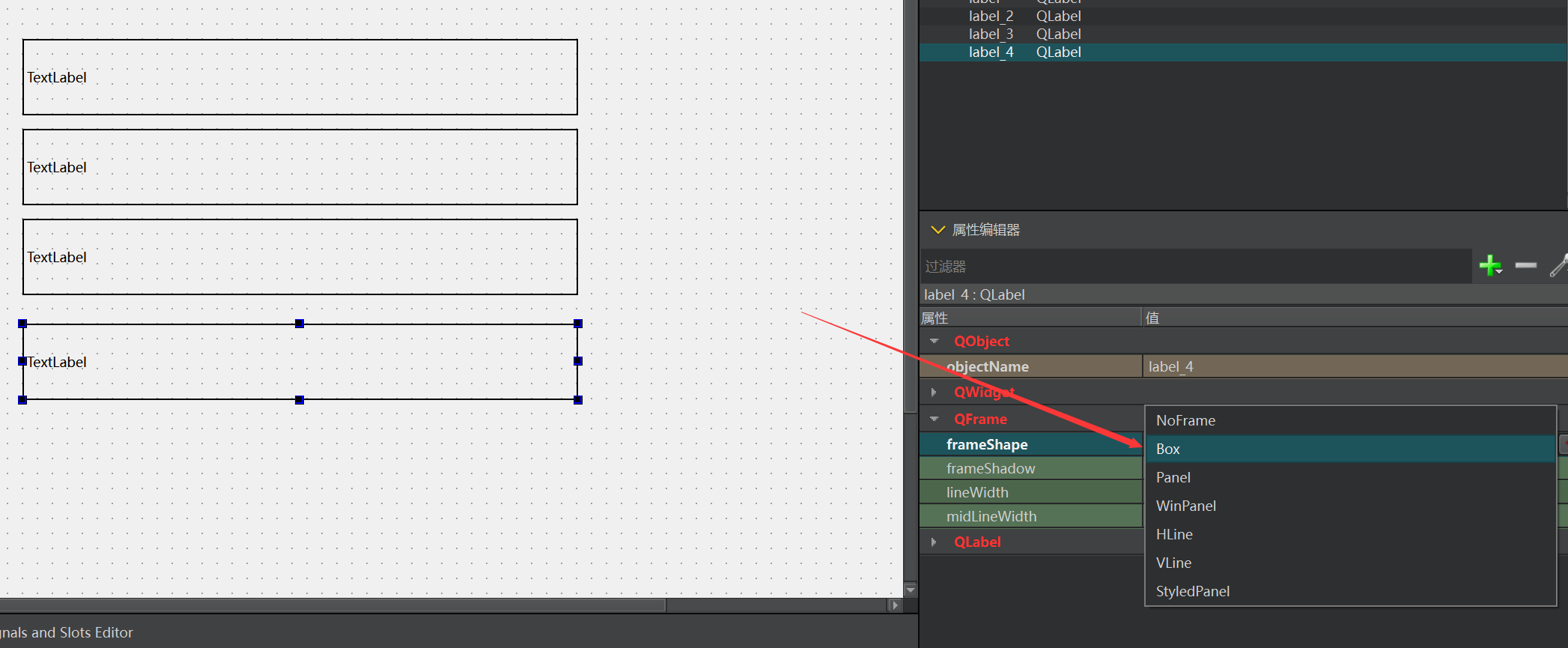Select the first TextLabel on the form

pyautogui.click(x=300, y=77)
